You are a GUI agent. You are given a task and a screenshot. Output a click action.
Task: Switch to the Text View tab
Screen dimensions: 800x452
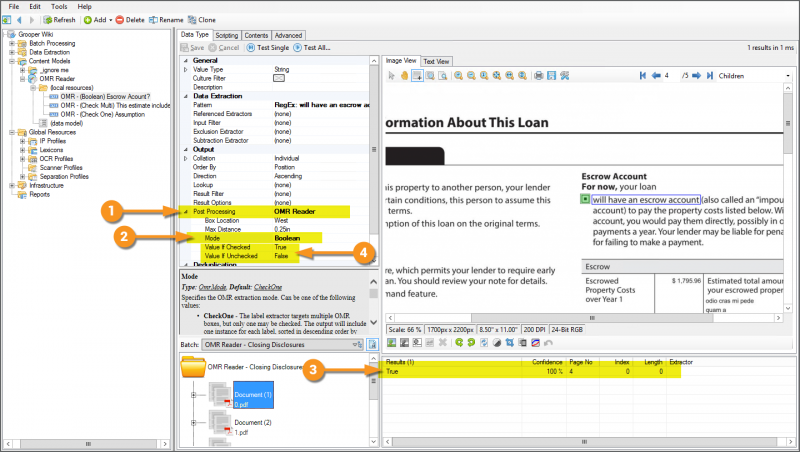(x=436, y=61)
